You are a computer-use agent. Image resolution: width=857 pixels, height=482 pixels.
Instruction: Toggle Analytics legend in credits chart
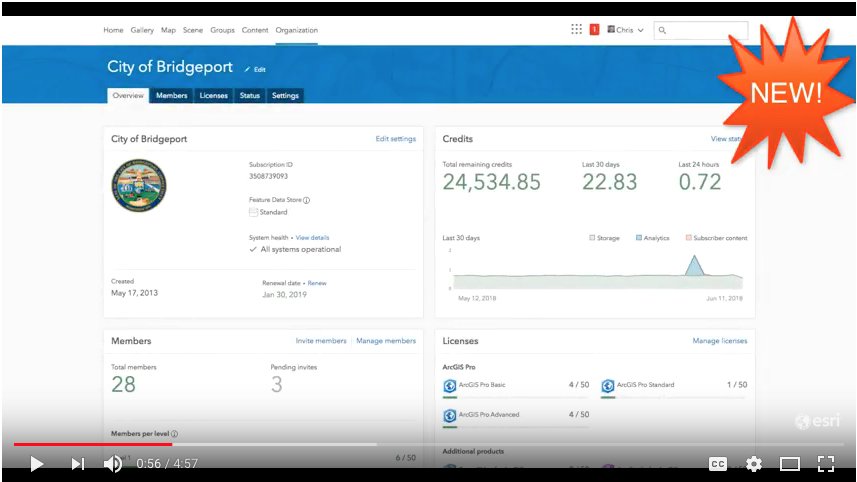click(x=653, y=238)
